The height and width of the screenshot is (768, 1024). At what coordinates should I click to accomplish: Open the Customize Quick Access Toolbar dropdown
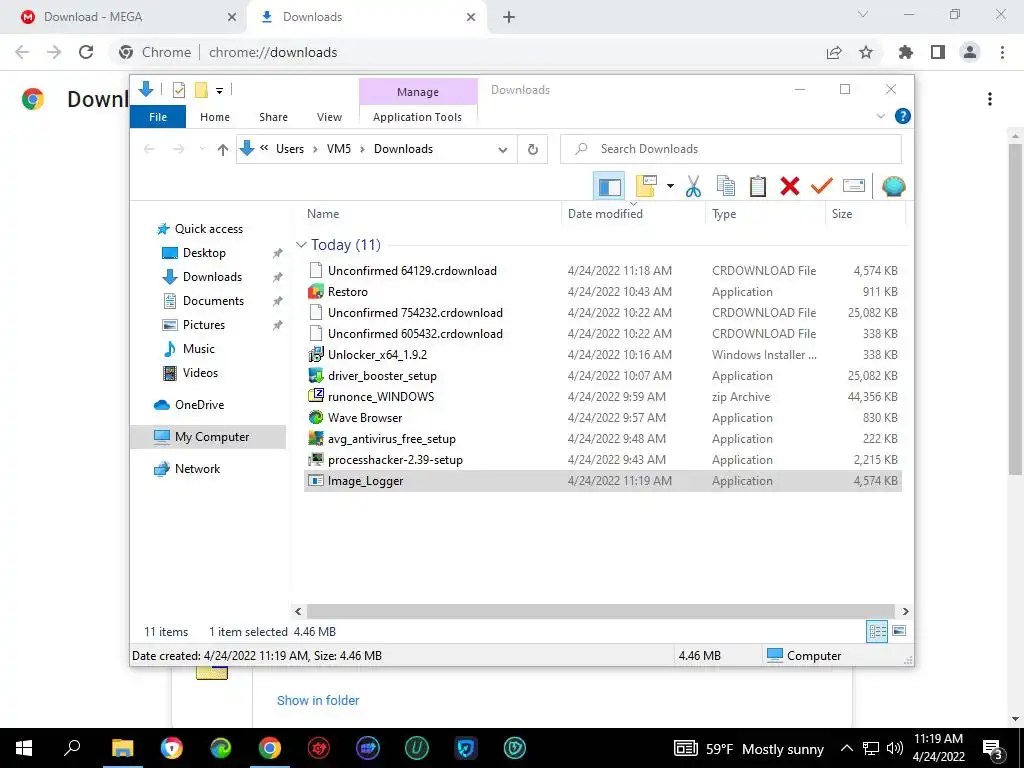pos(219,91)
